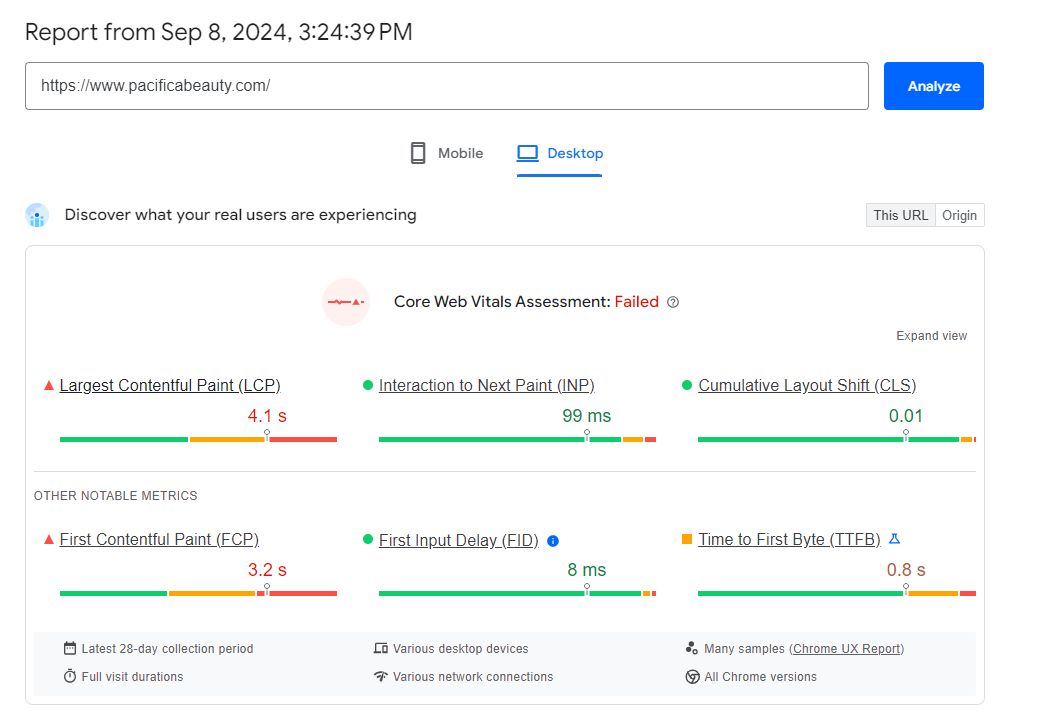
Task: Click the Chrome icon beside All Chrome versions
Action: tap(692, 677)
